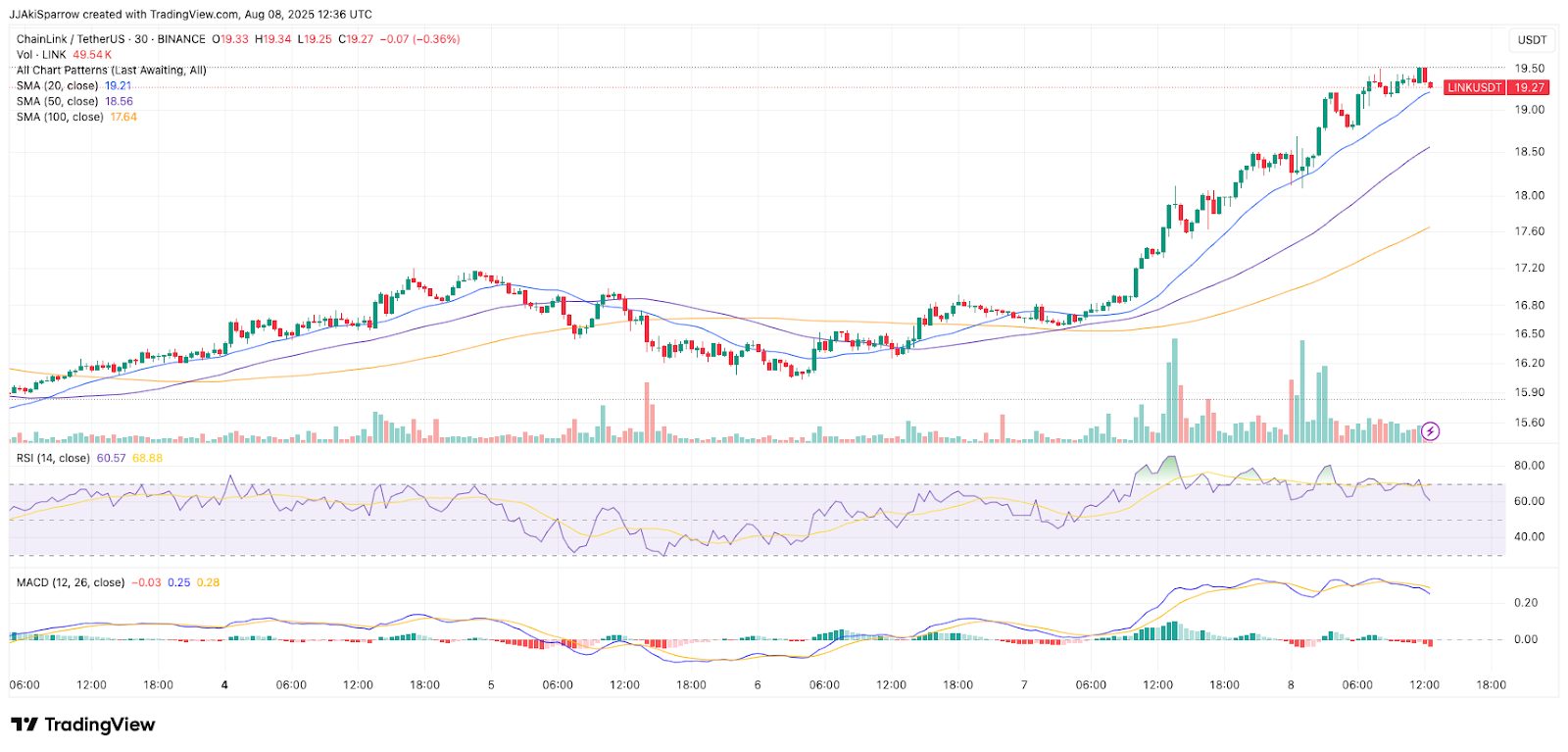Click the date label 4 on time axis
1568x752 pixels.
(x=224, y=685)
